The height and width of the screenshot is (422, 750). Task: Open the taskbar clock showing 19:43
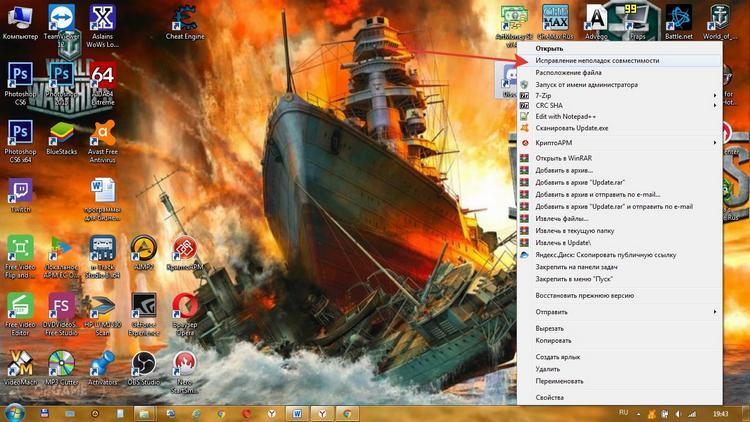click(720, 413)
